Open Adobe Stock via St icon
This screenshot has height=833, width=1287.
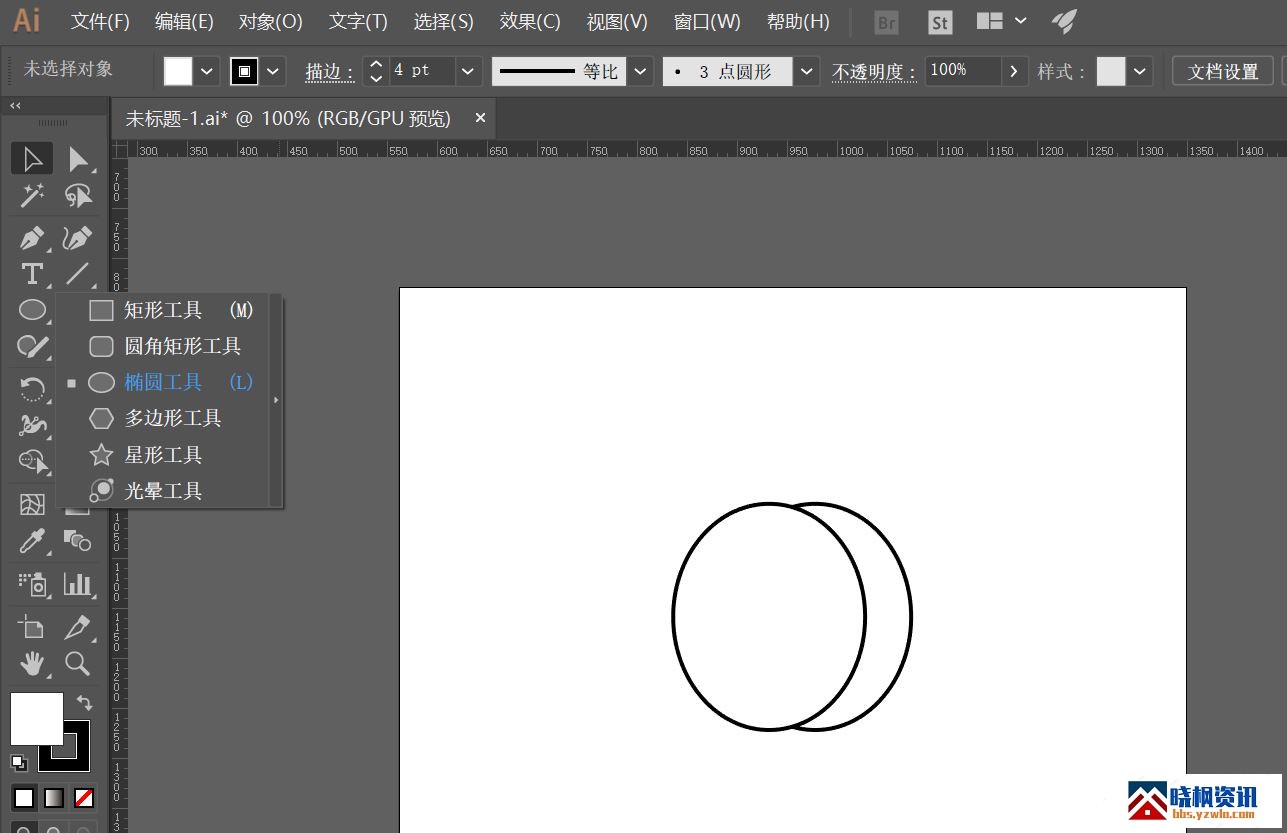[939, 22]
